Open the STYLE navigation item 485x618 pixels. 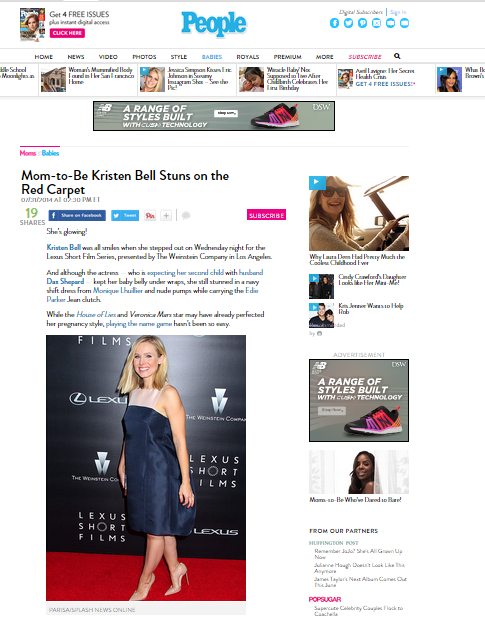click(x=179, y=57)
